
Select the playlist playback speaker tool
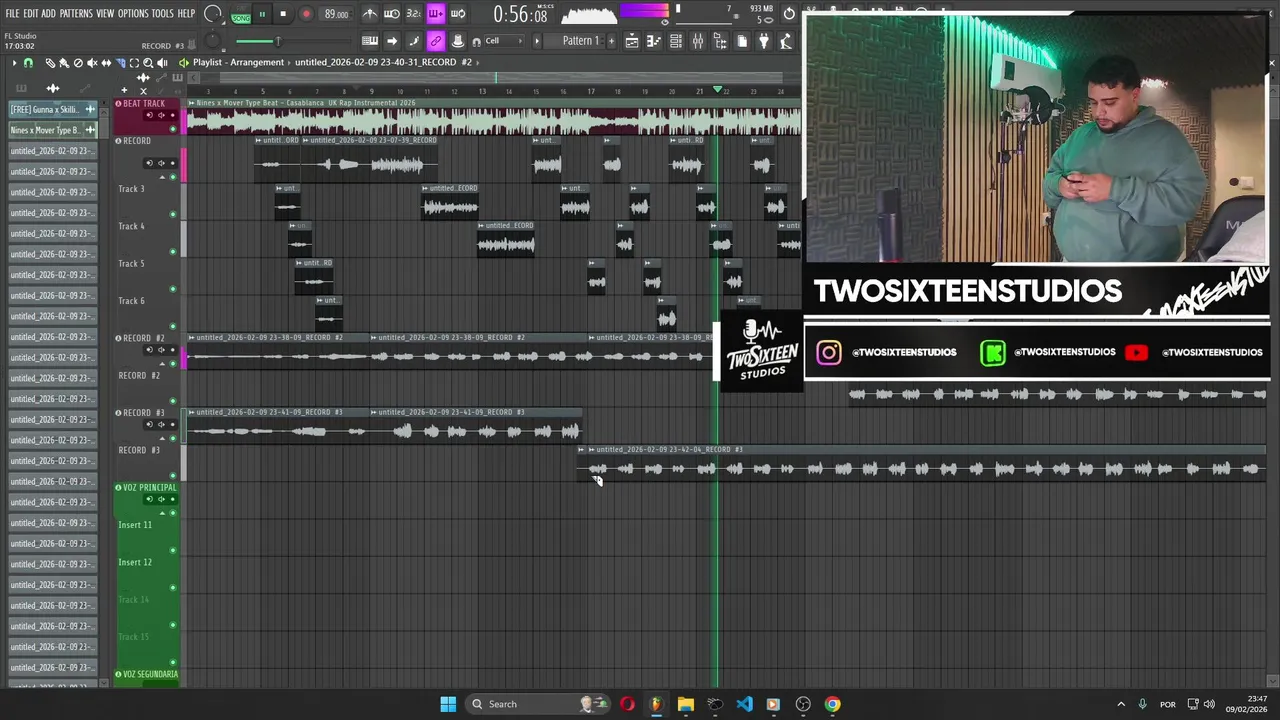(162, 63)
